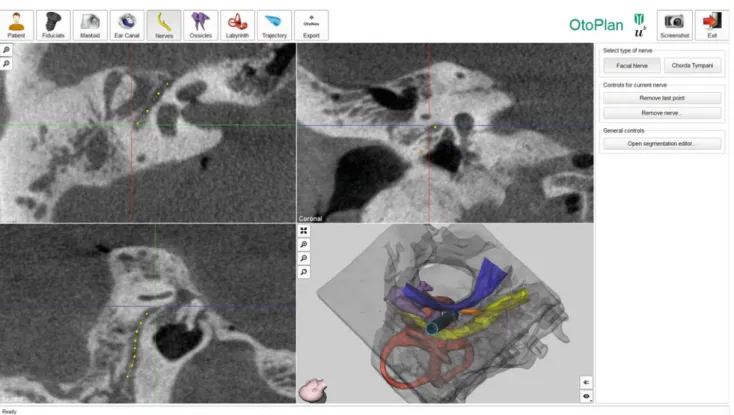Choose Facial Nerve as nerve type
The width and height of the screenshot is (734, 415).
point(632,66)
